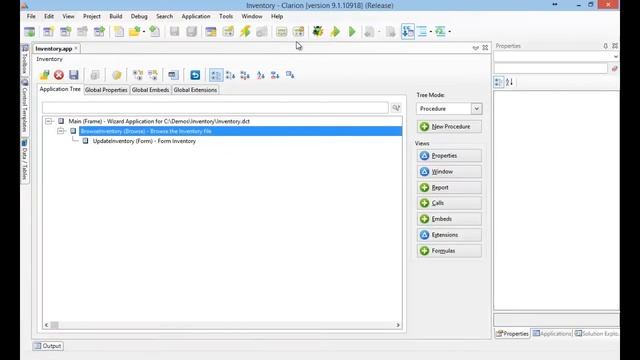Click the lightning bolt generate icon
Viewport: 640px width, 360px height.
point(245,31)
